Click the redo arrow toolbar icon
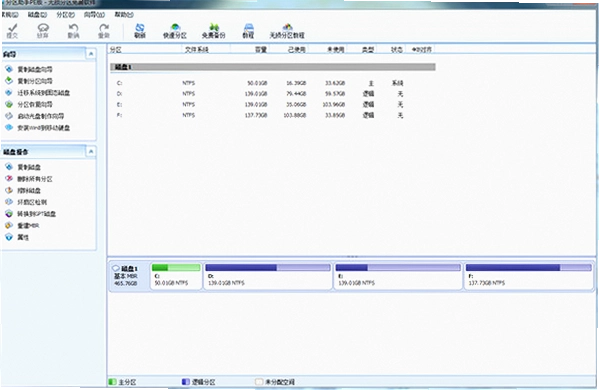The width and height of the screenshot is (599, 390). click(x=104, y=31)
